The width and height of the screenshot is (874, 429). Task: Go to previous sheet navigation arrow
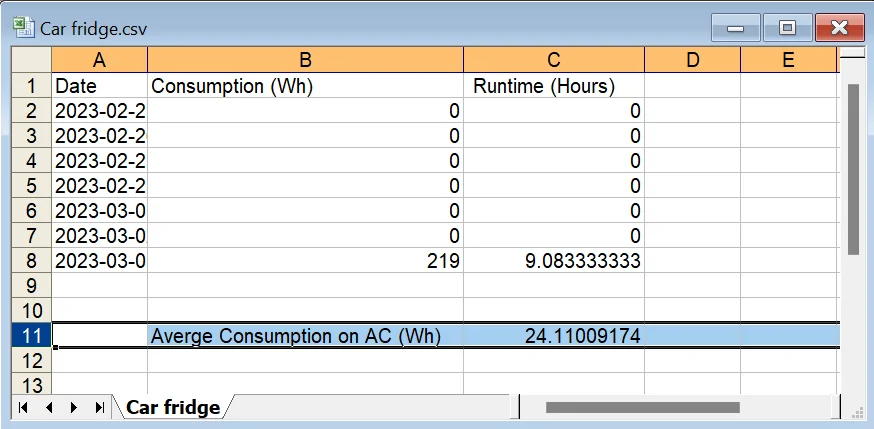(48, 408)
